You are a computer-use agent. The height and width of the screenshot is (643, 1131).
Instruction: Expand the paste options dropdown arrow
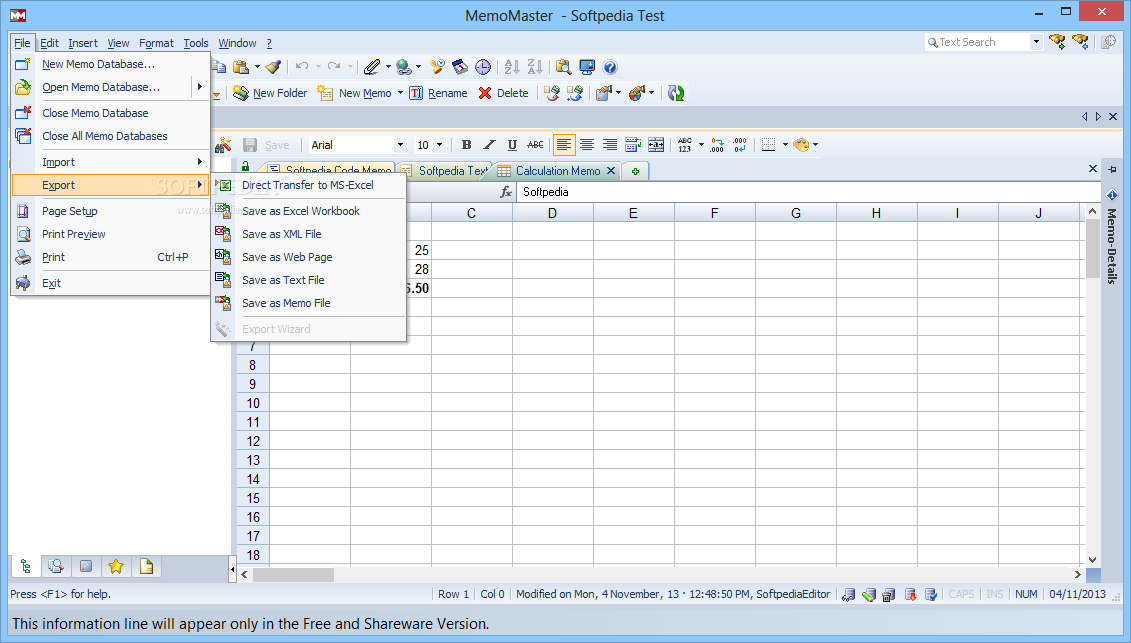tap(257, 67)
